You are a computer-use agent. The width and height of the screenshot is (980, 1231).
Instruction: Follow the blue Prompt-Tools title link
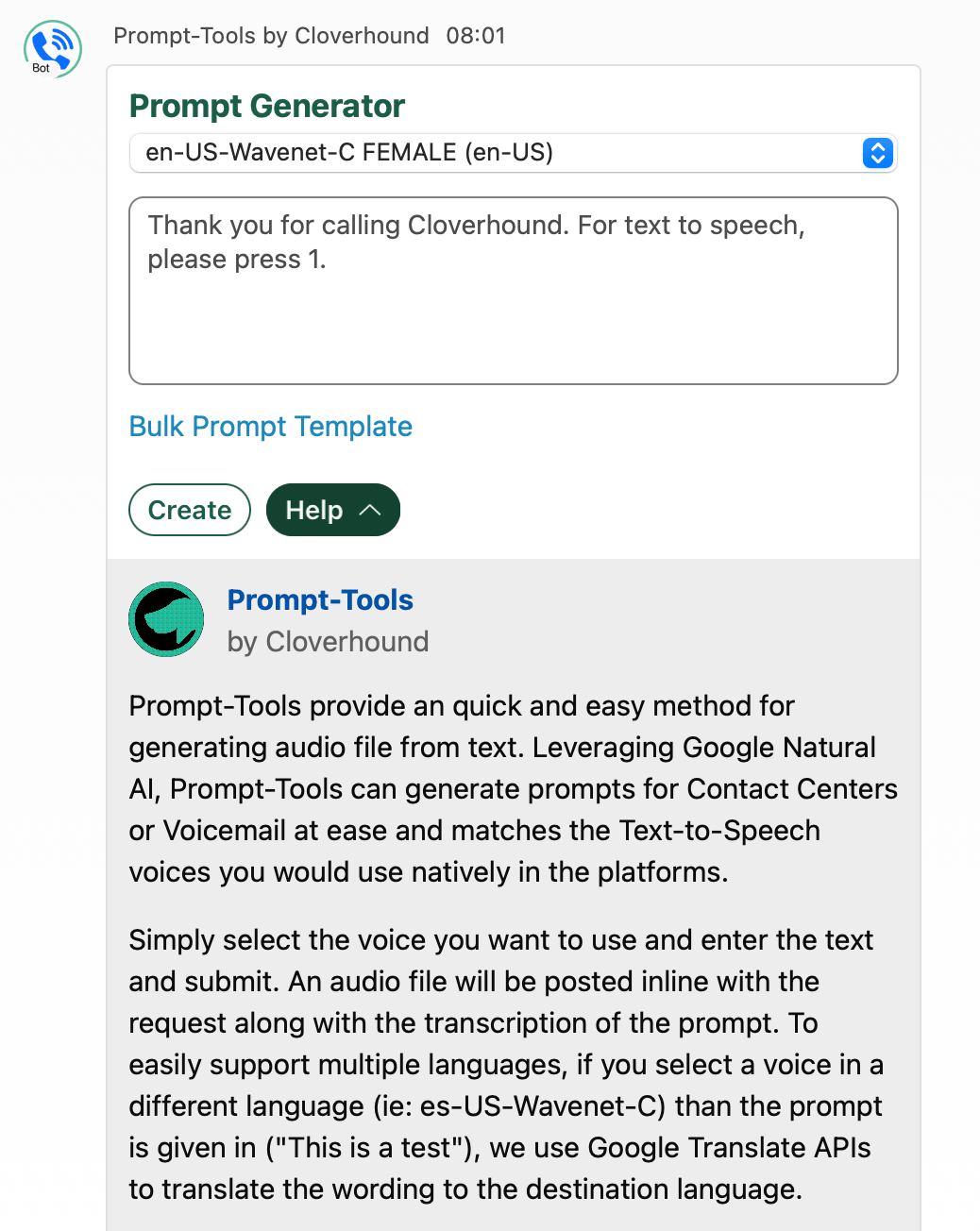click(320, 600)
